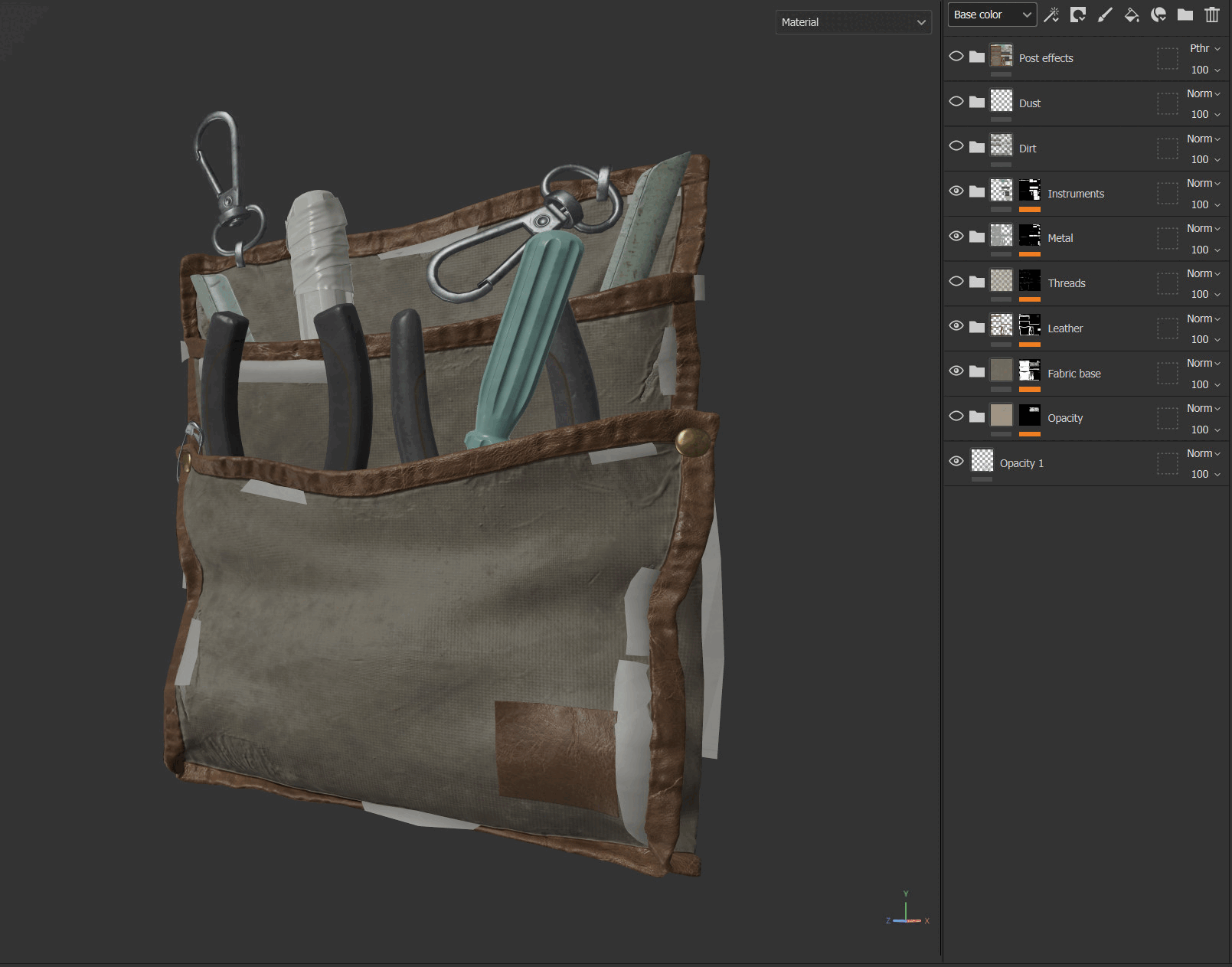This screenshot has width=1232, height=967.
Task: Select the Leather layer mask thumbnail
Action: 1030,325
